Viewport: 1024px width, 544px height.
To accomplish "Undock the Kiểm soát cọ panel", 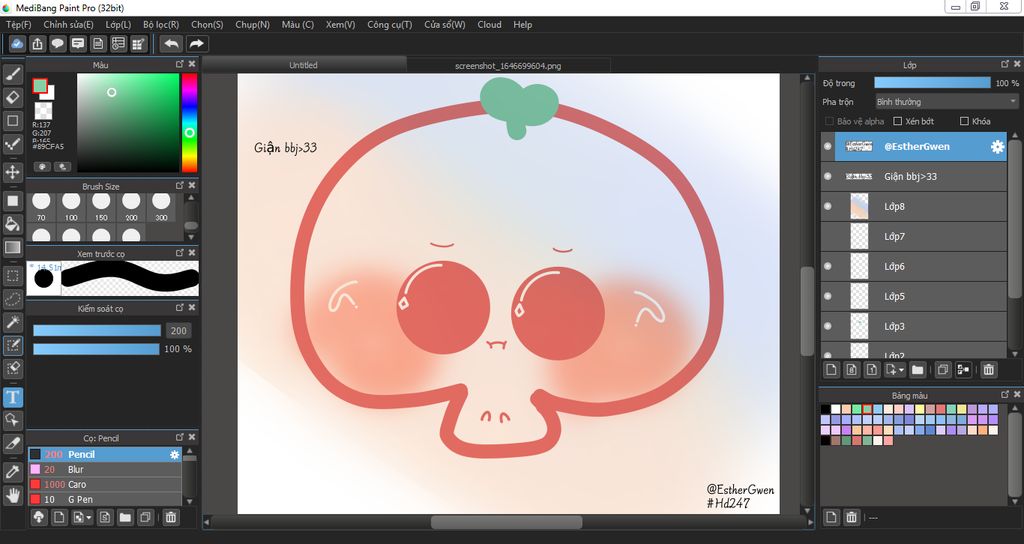I will (180, 307).
